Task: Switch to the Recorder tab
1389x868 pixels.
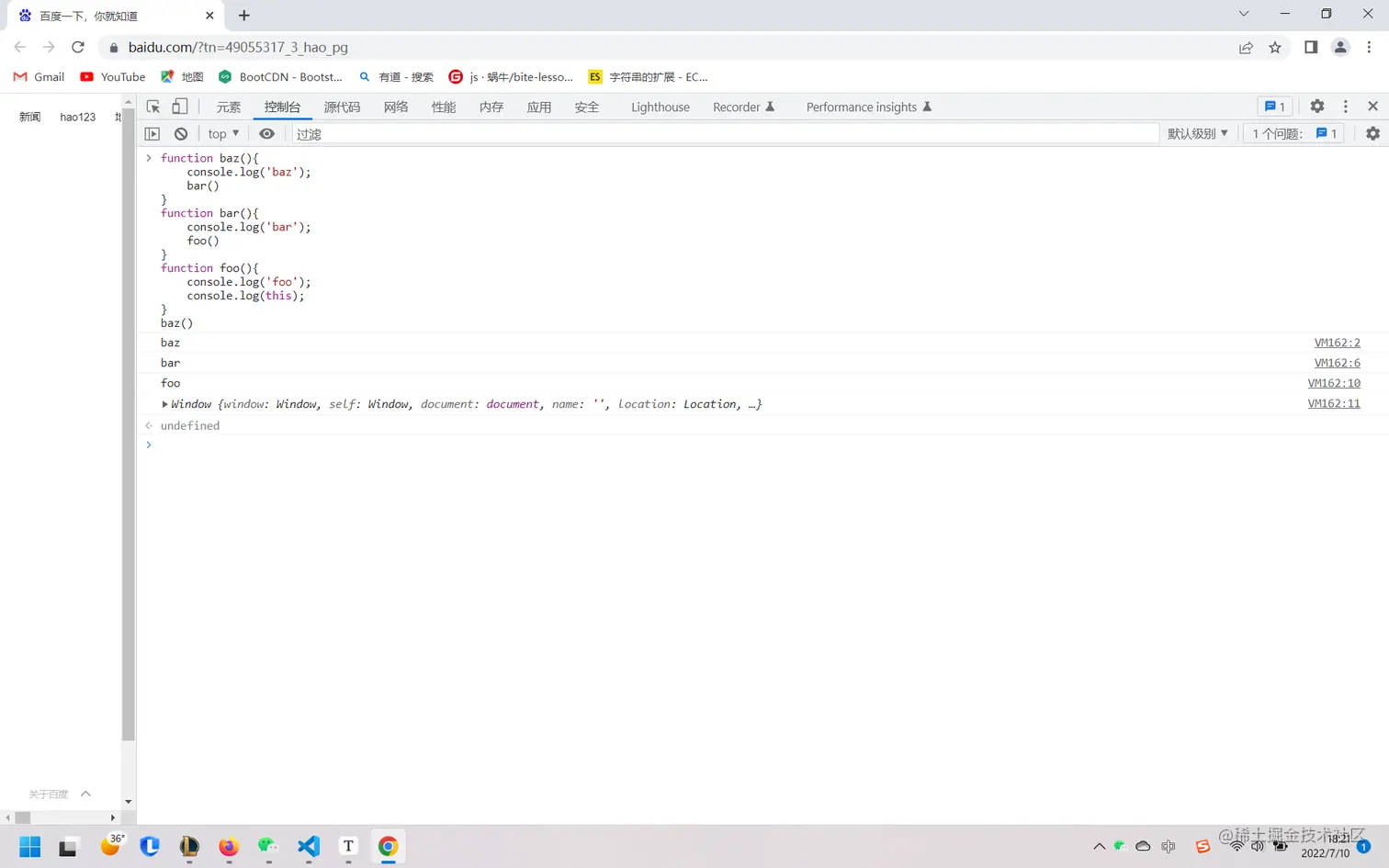Action: point(744,107)
